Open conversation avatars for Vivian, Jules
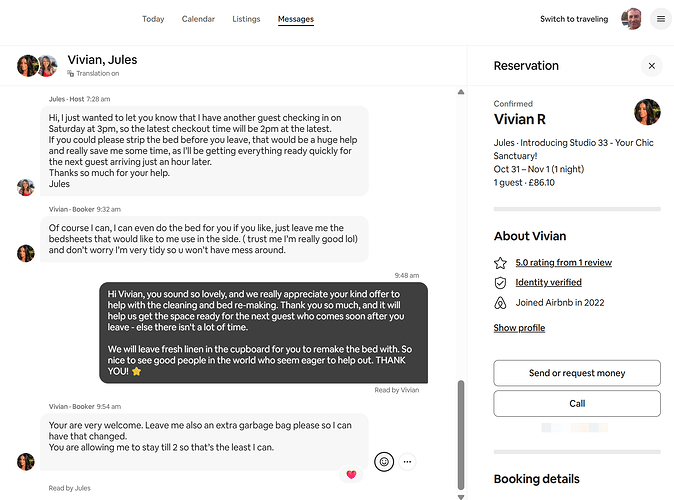Viewport: 674px width, 500px height. coord(36,66)
